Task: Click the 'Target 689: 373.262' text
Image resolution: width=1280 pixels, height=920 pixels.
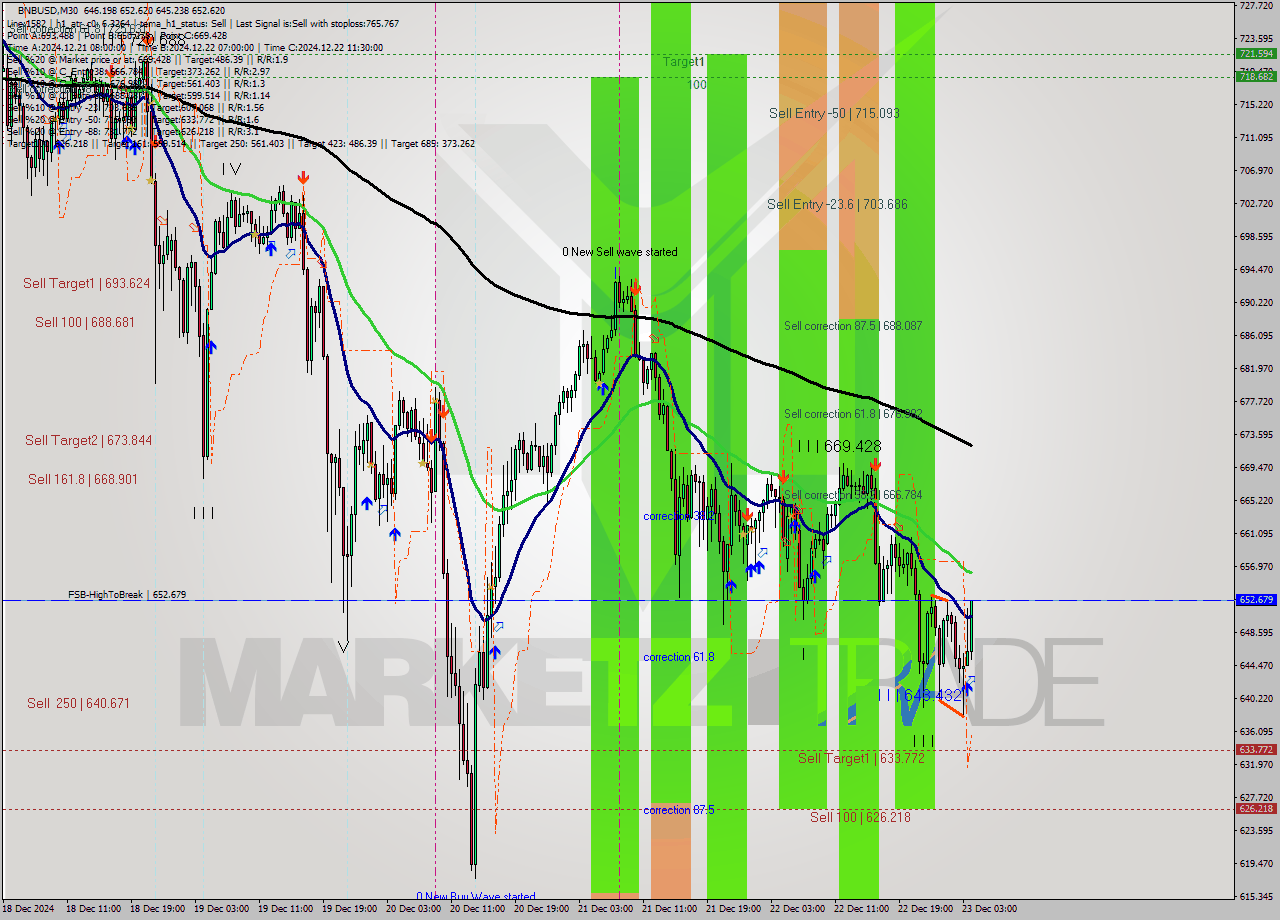Action: pyautogui.click(x=432, y=143)
